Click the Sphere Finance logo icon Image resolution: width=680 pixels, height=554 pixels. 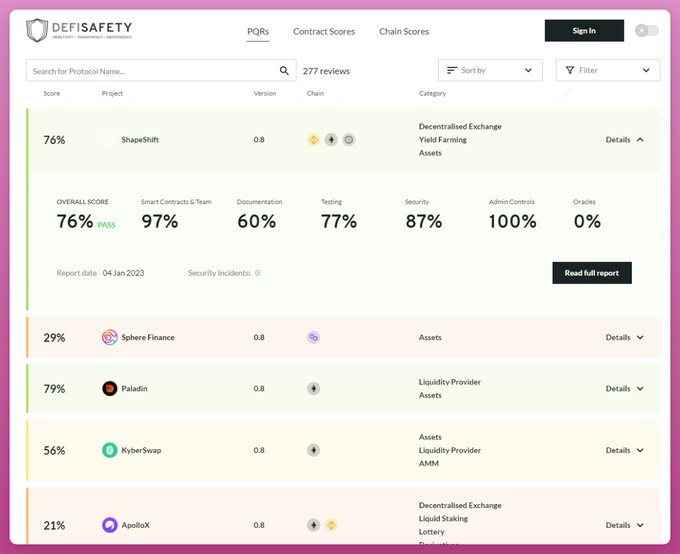coord(110,337)
